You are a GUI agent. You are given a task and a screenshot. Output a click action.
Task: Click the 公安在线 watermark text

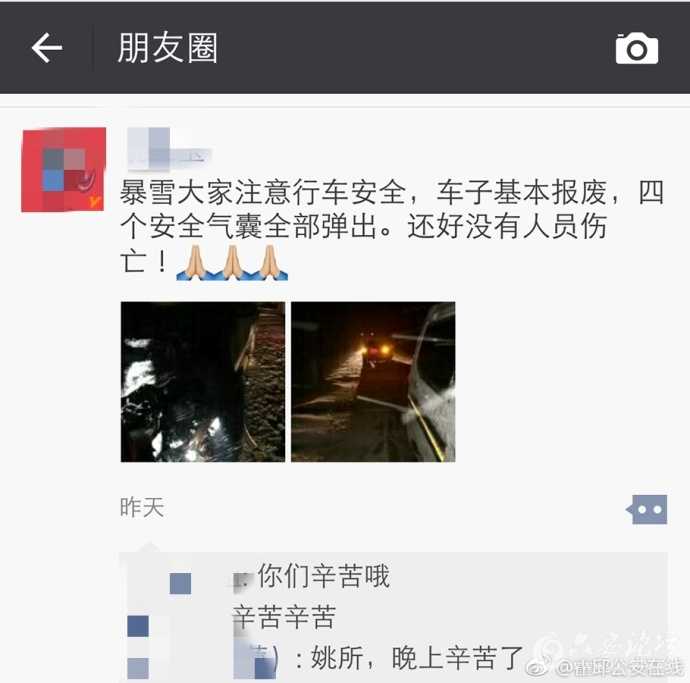(620, 668)
